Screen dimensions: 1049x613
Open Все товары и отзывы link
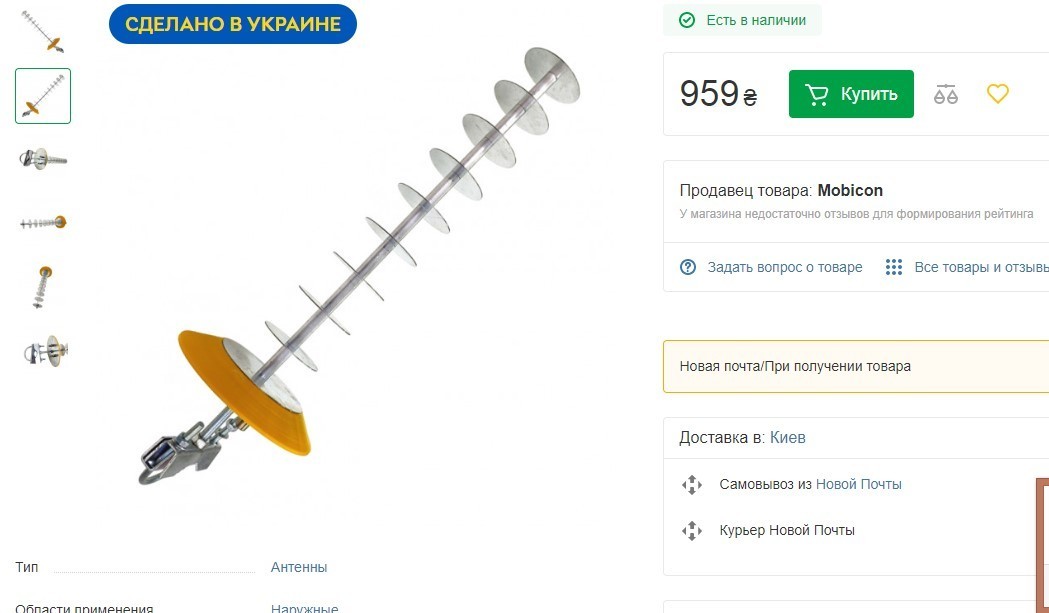tap(981, 267)
